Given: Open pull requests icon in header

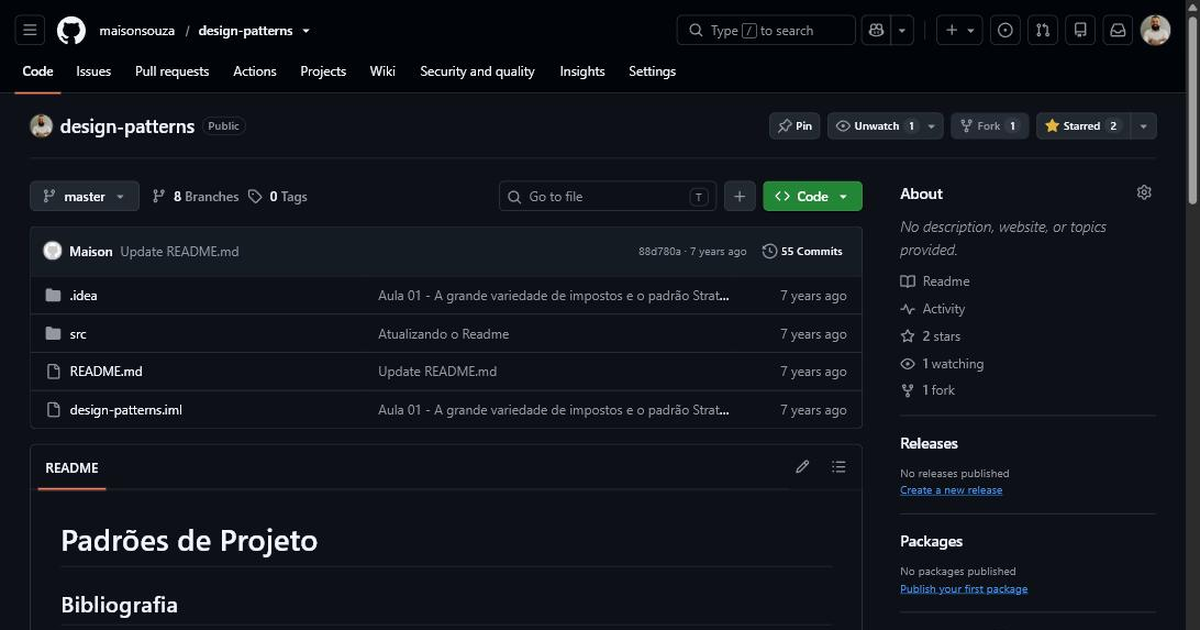Looking at the screenshot, I should pyautogui.click(x=1043, y=30).
